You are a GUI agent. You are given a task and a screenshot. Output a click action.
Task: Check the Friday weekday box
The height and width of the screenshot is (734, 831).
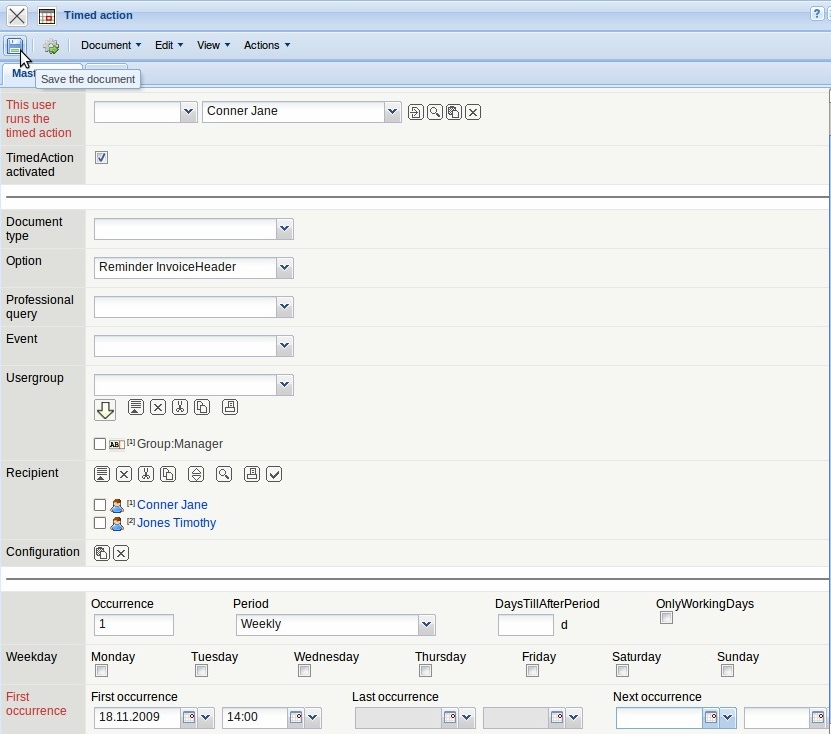[532, 671]
